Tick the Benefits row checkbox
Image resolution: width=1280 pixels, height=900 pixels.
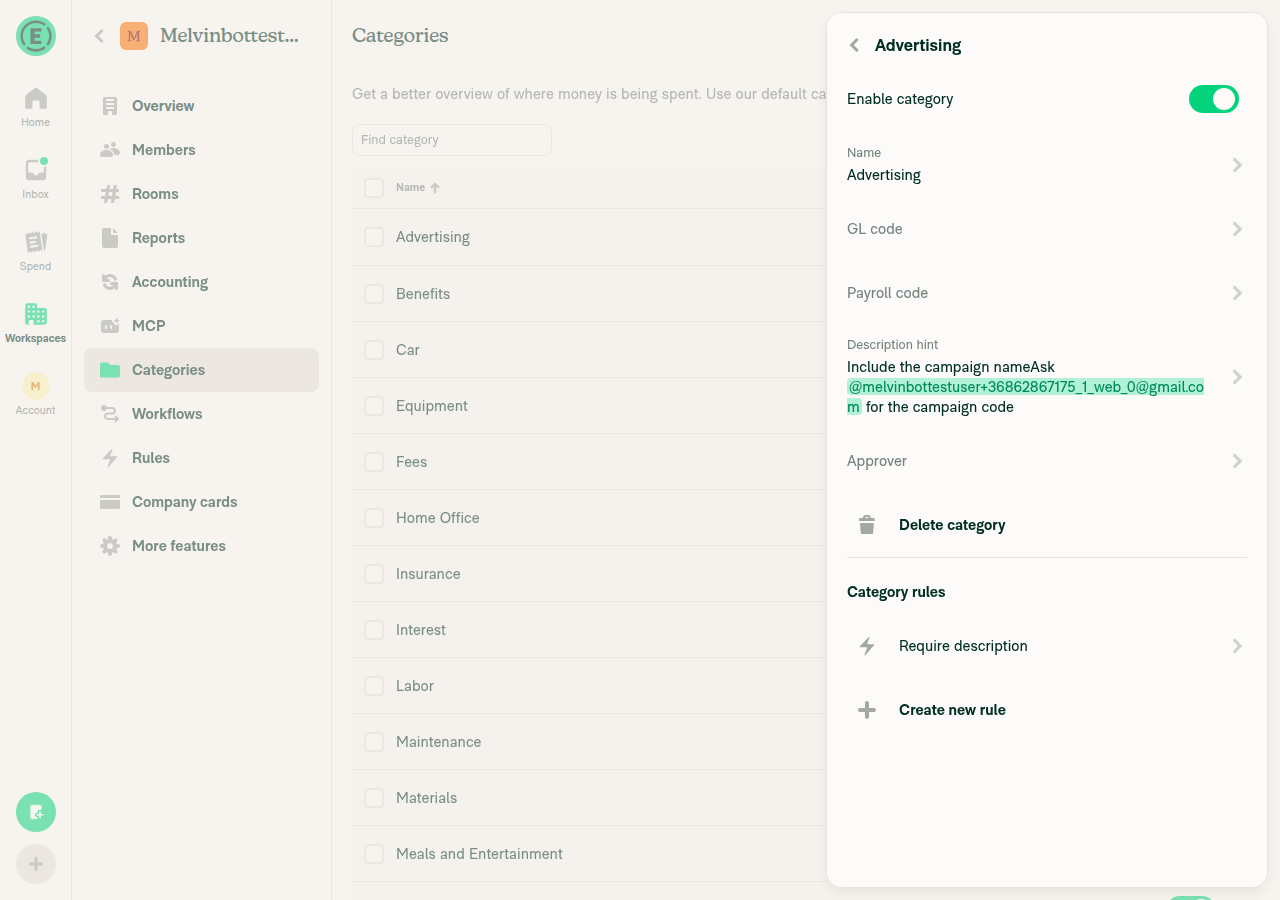tap(374, 294)
